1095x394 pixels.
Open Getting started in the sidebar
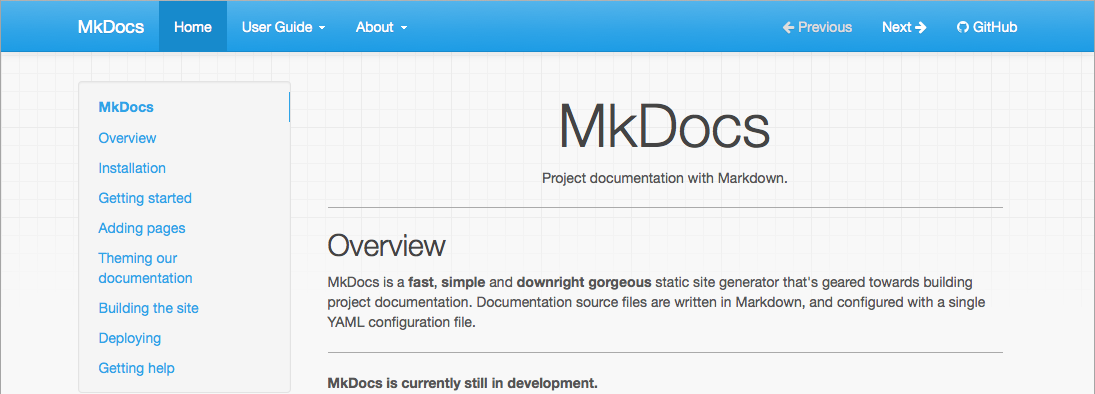tap(145, 198)
